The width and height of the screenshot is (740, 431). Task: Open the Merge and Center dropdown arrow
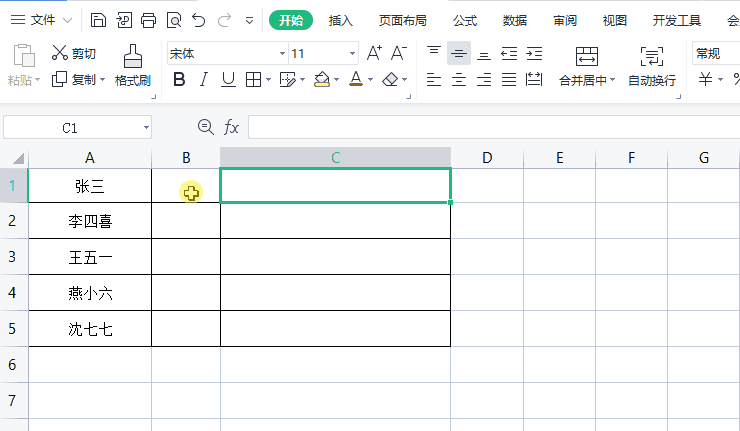612,79
